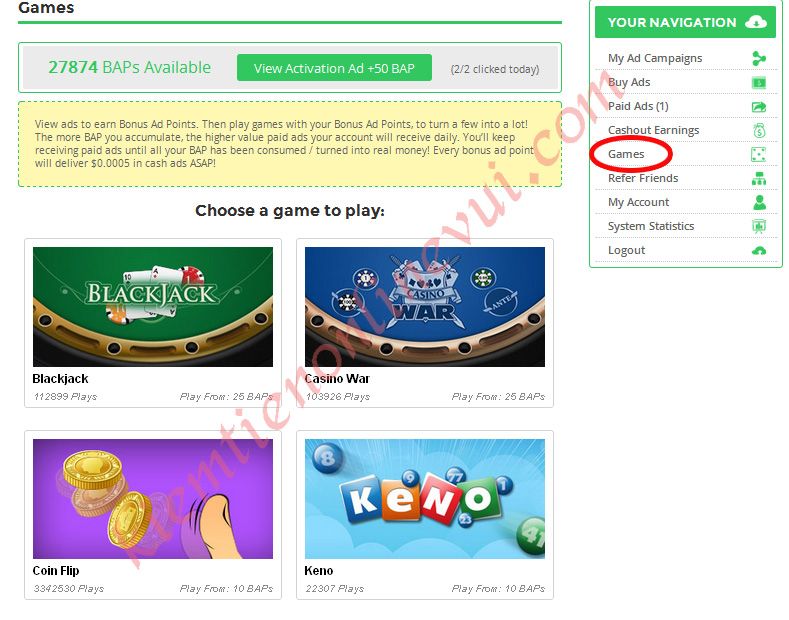
Task: Open the Games menu item
Action: pos(626,154)
